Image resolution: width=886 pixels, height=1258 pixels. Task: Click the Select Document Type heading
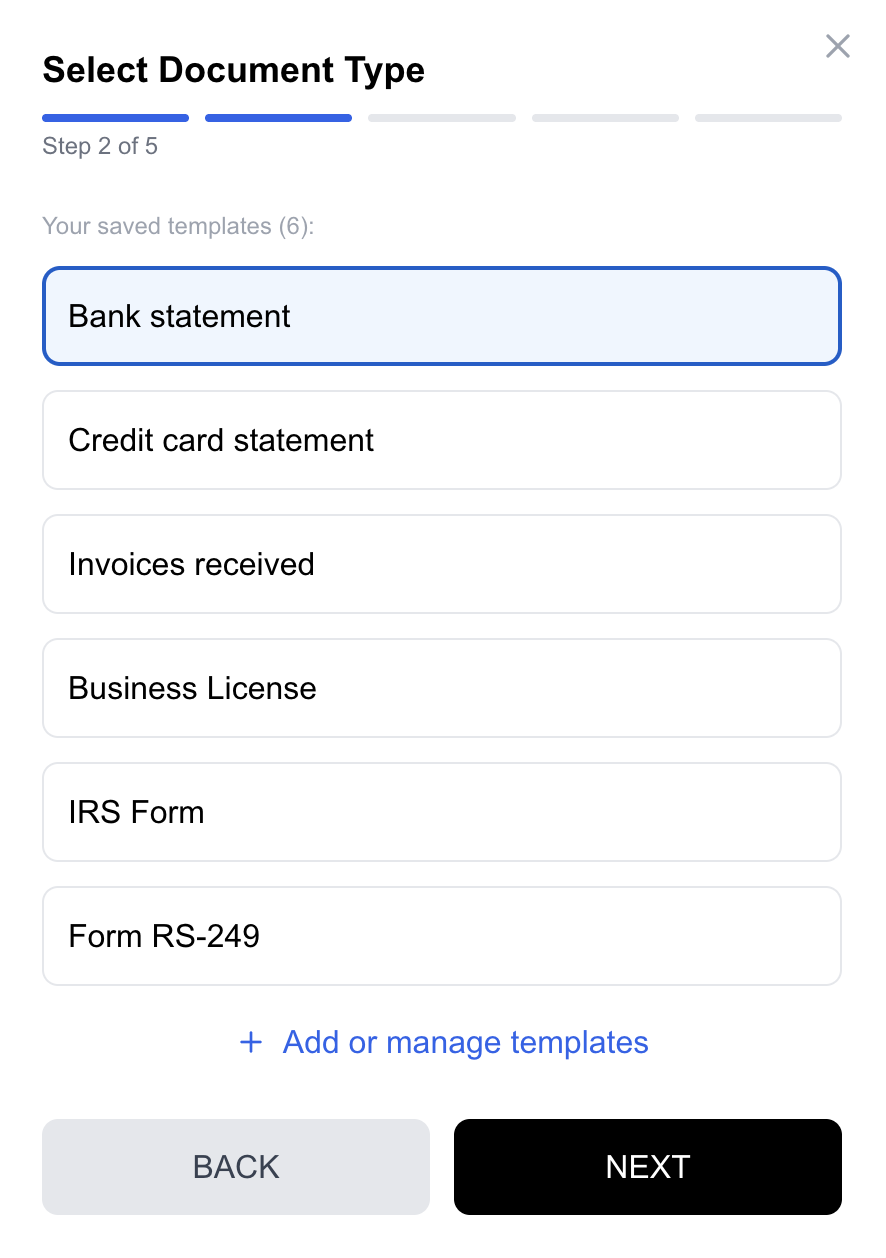click(233, 70)
